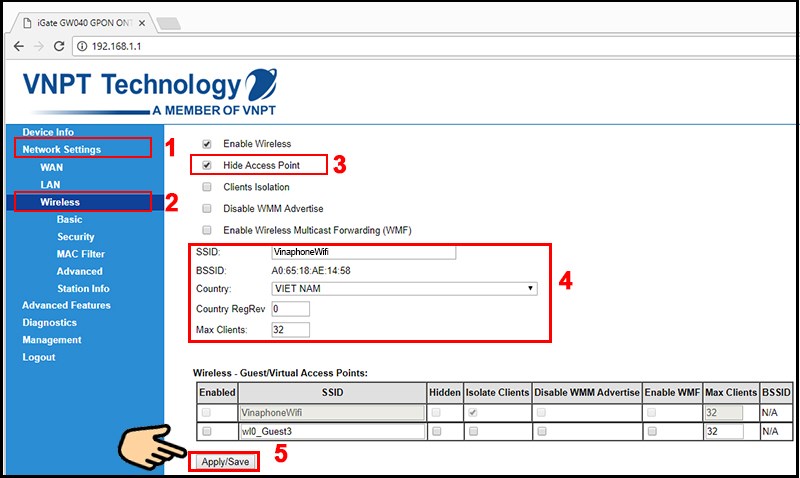800x478 pixels.
Task: Select Wireless in sidebar
Action: click(x=60, y=202)
